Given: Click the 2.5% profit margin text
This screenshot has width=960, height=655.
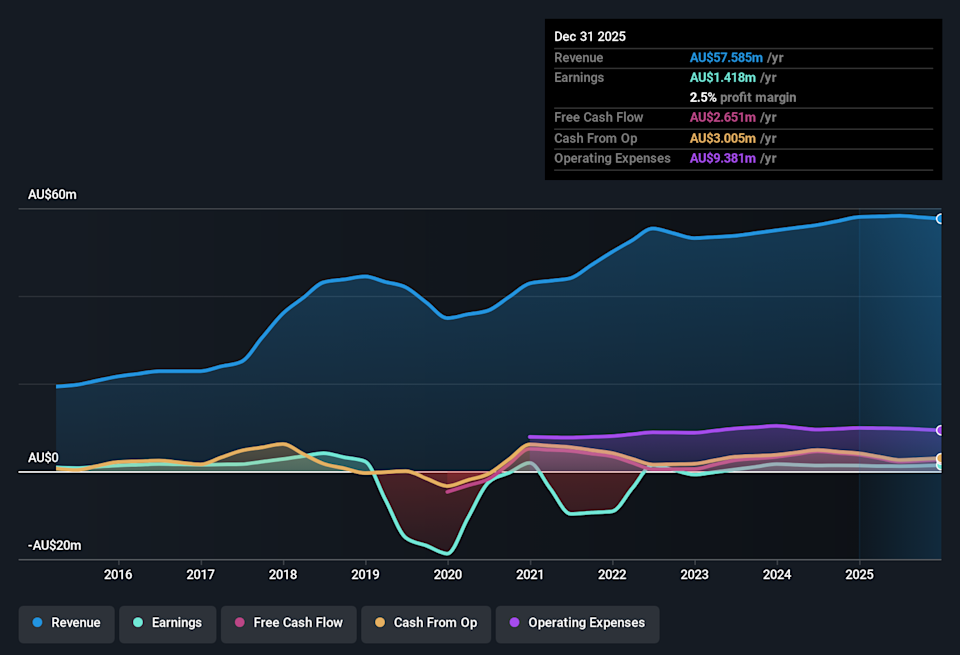Looking at the screenshot, I should [x=743, y=98].
